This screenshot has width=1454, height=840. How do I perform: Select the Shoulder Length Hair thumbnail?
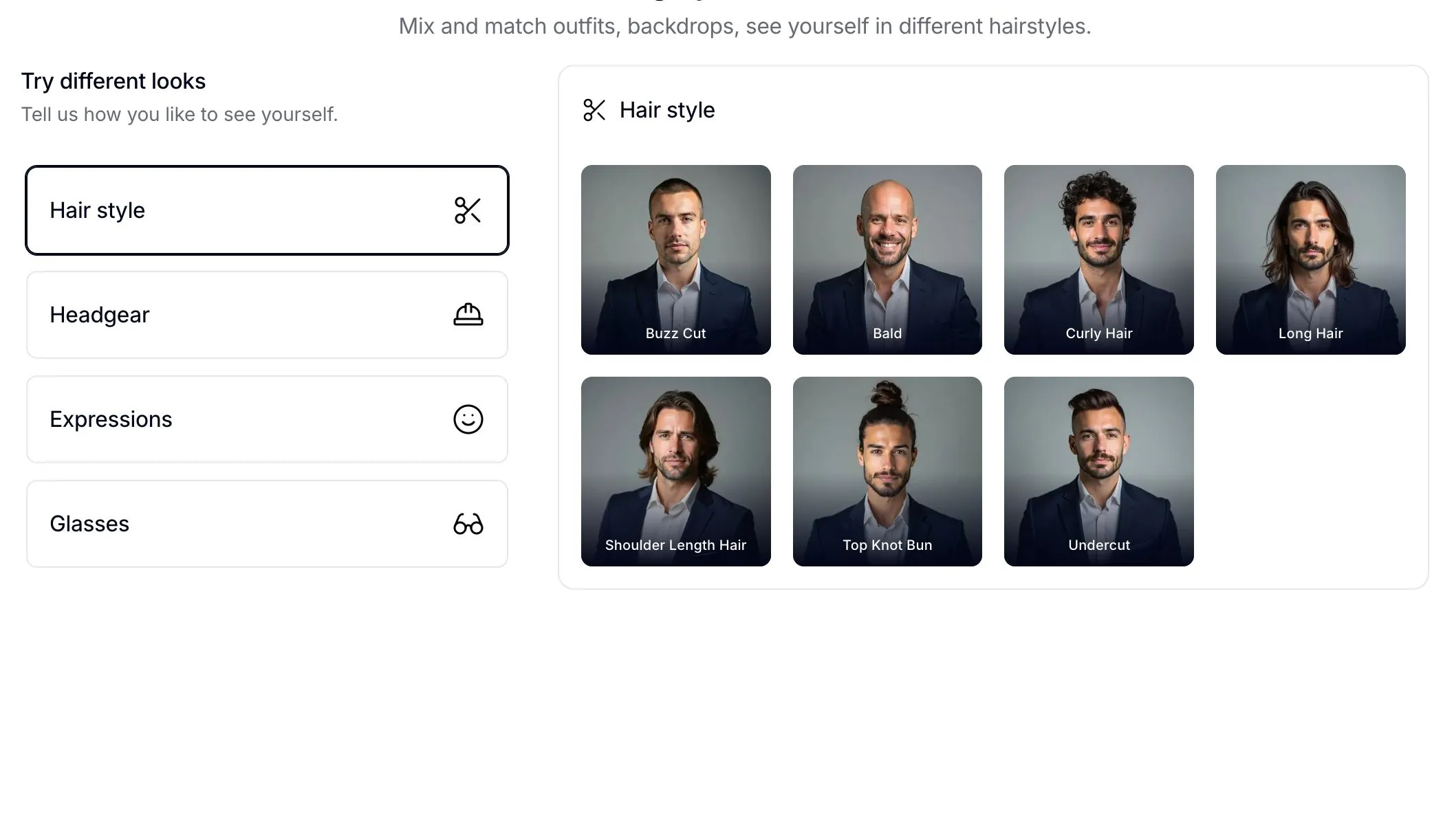675,471
